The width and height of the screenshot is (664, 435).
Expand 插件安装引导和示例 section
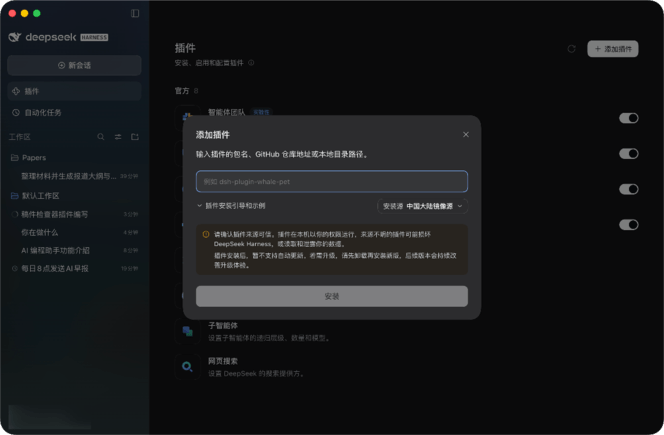coord(231,206)
